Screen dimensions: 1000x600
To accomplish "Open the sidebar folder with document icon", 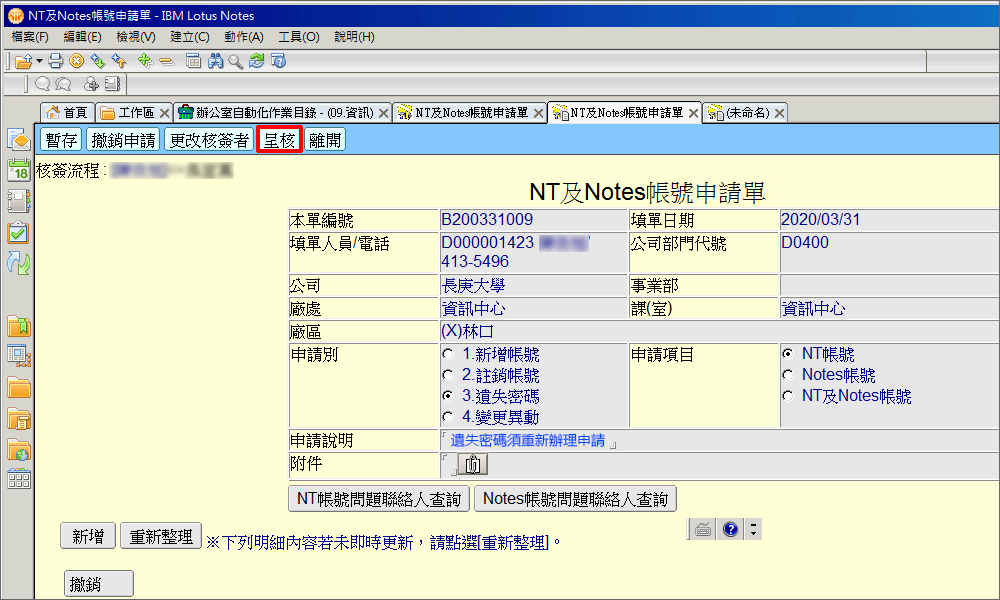I will coord(18,418).
